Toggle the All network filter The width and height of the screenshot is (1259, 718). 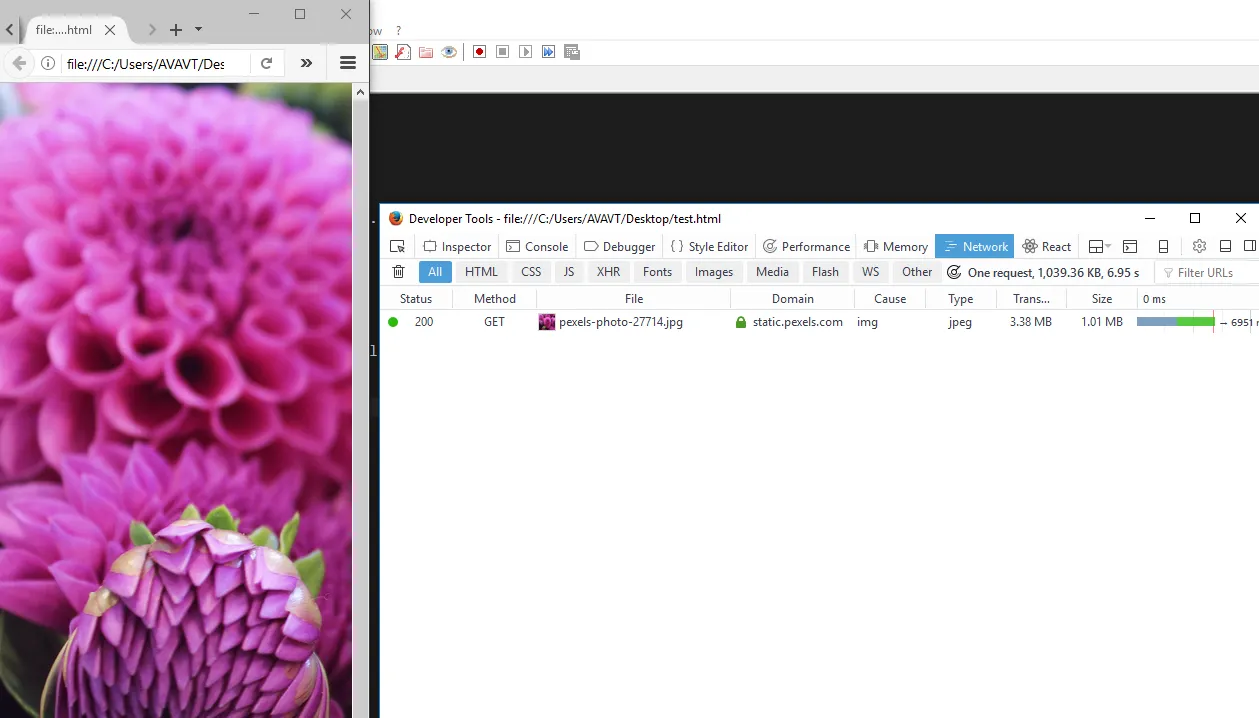(x=435, y=272)
